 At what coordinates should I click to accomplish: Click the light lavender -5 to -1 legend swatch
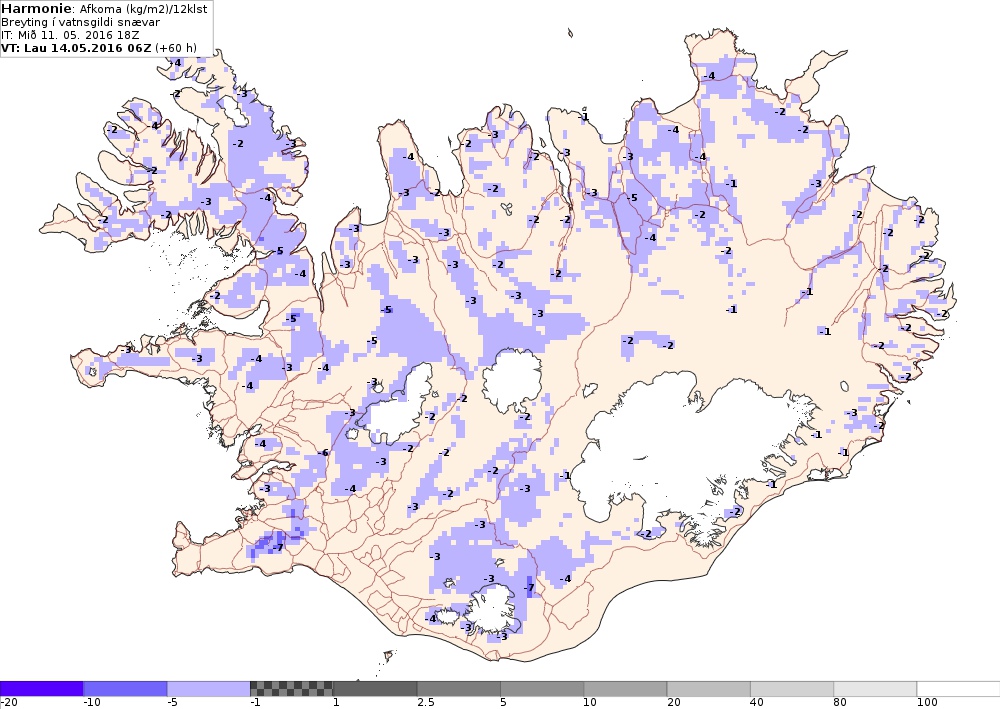click(x=209, y=689)
